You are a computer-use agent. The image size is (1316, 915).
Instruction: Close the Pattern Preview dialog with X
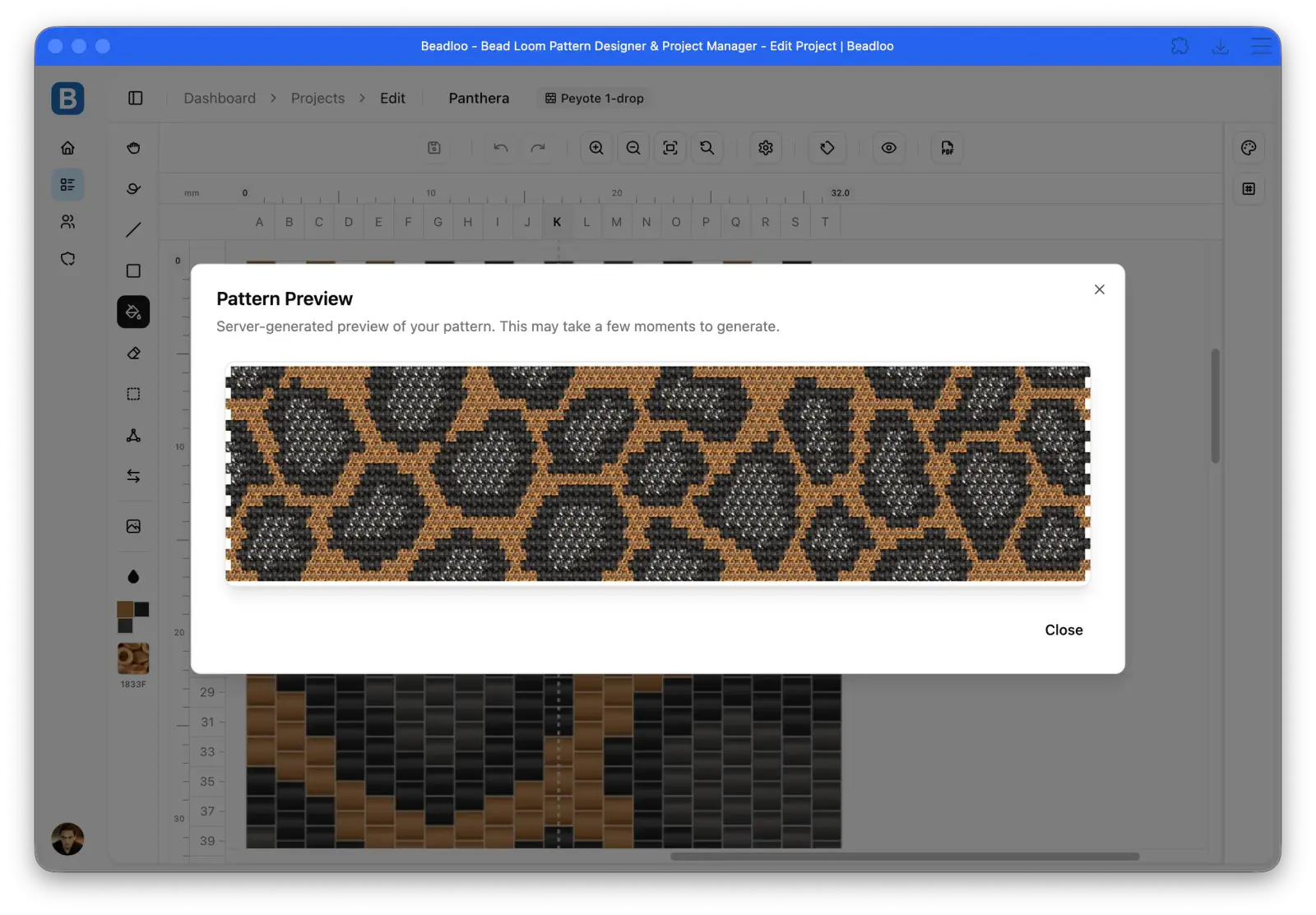pos(1100,289)
